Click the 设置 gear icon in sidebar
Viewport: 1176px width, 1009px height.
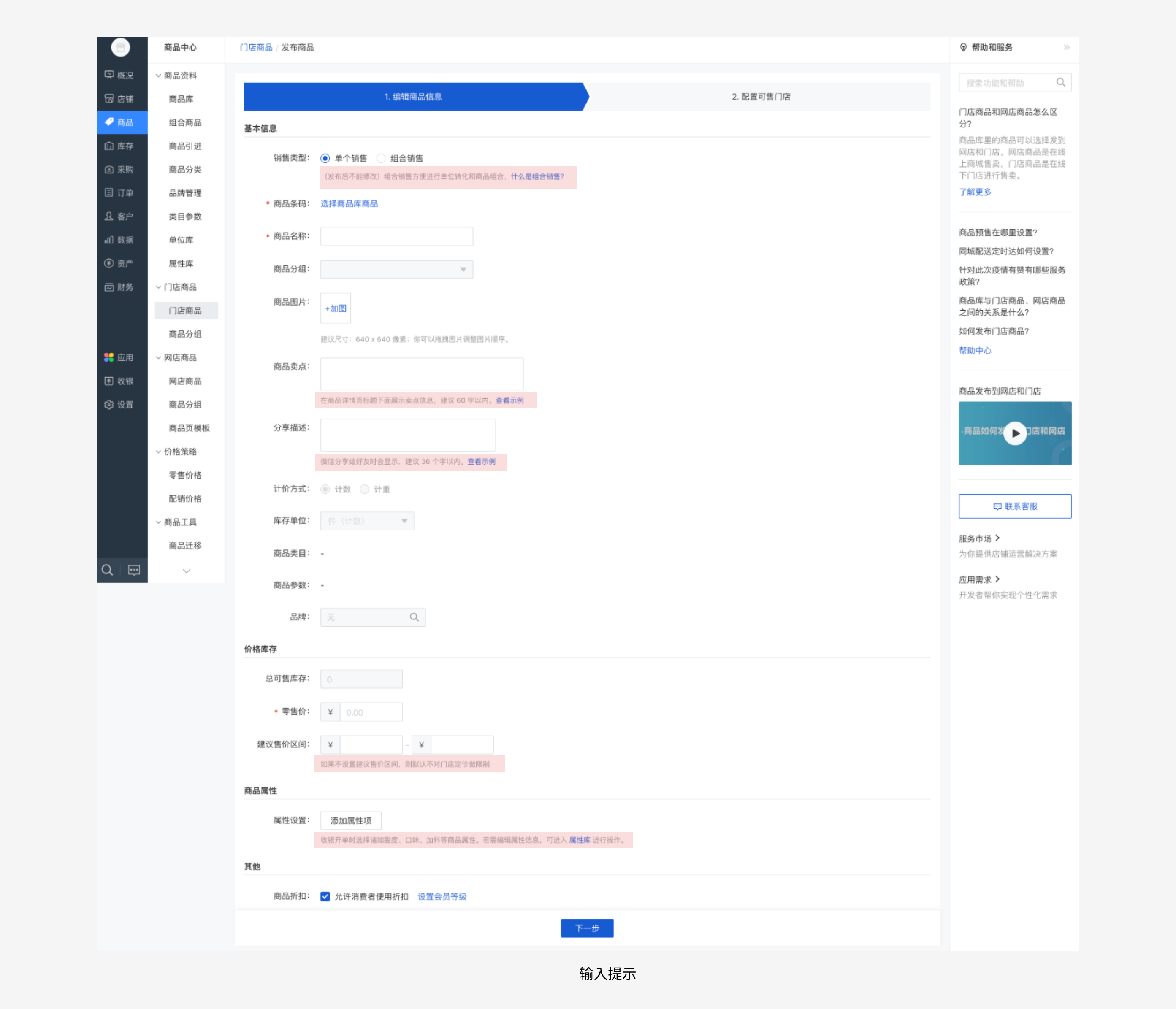(109, 405)
